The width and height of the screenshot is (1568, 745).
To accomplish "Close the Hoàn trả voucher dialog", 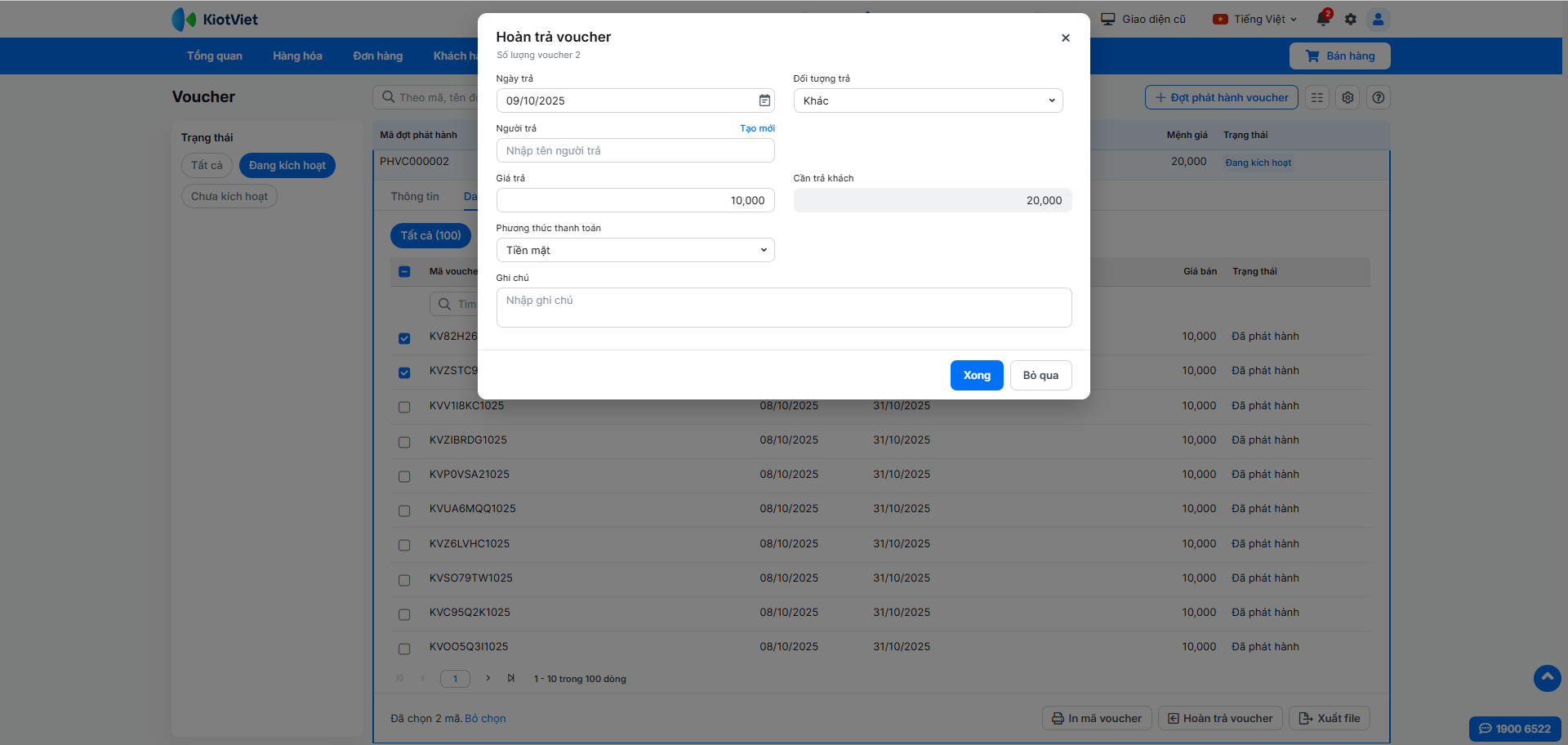I will click(1066, 38).
